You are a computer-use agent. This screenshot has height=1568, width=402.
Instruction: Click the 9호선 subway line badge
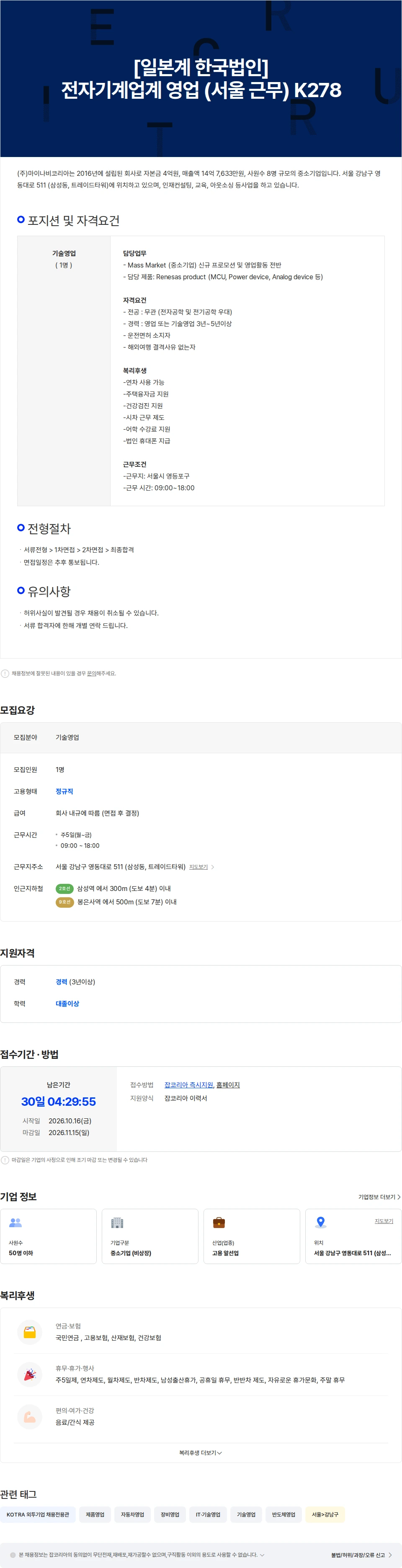(64, 902)
